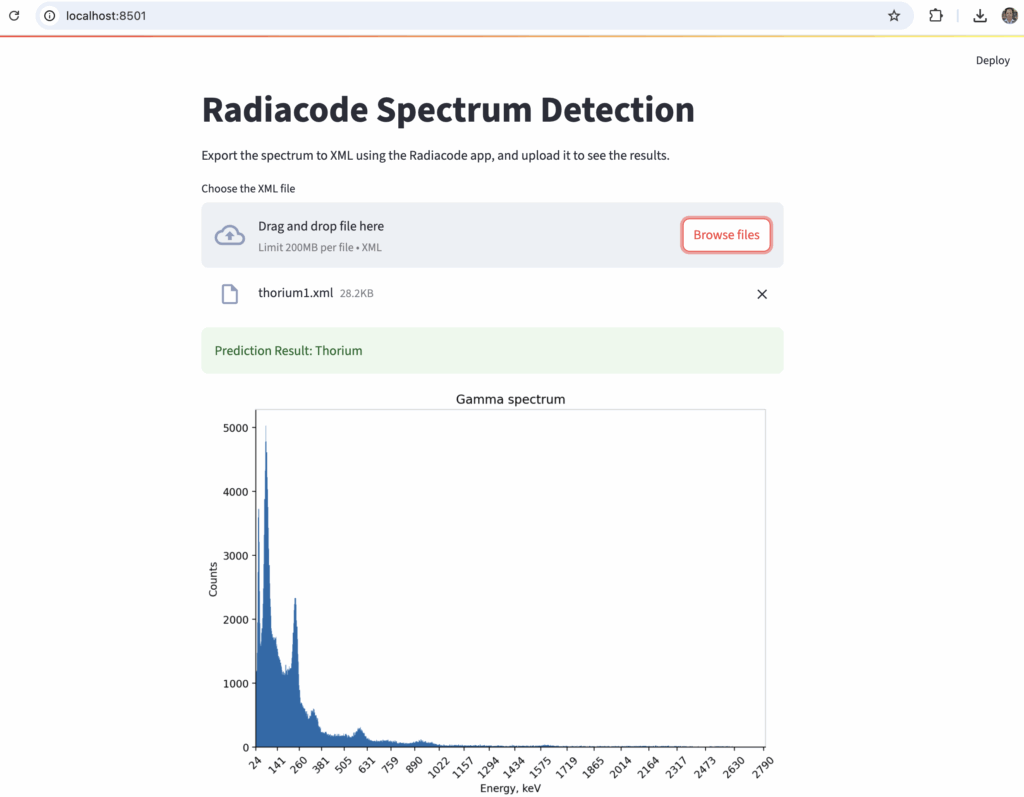Image resolution: width=1024 pixels, height=797 pixels.
Task: Select the thorium1.xml file name
Action: (x=295, y=293)
